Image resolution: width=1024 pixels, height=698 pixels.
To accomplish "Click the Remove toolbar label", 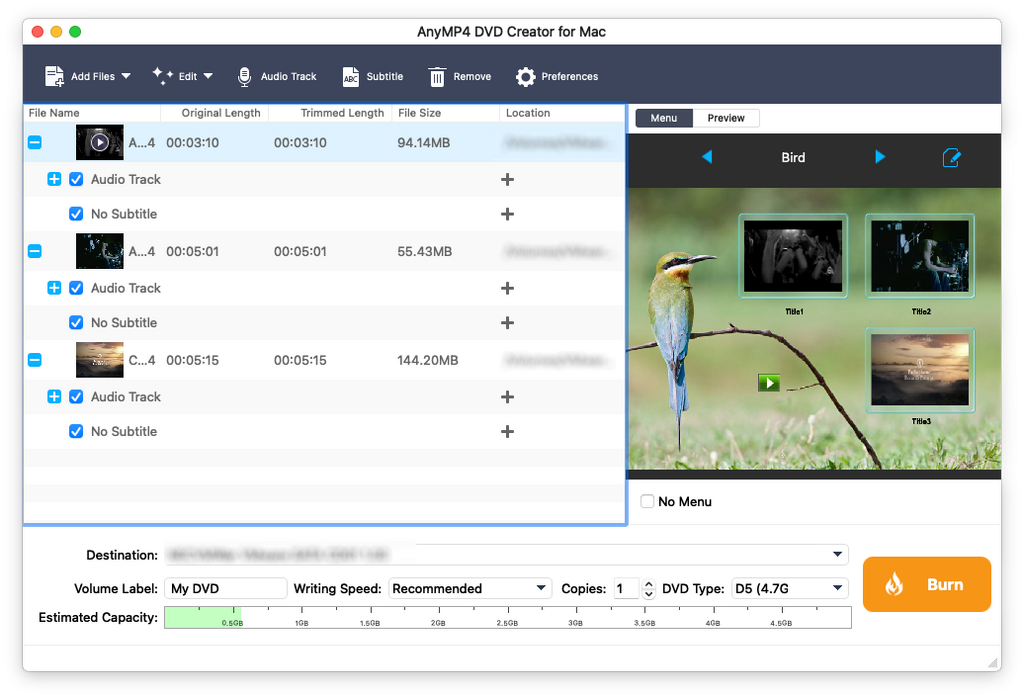I will click(x=472, y=76).
